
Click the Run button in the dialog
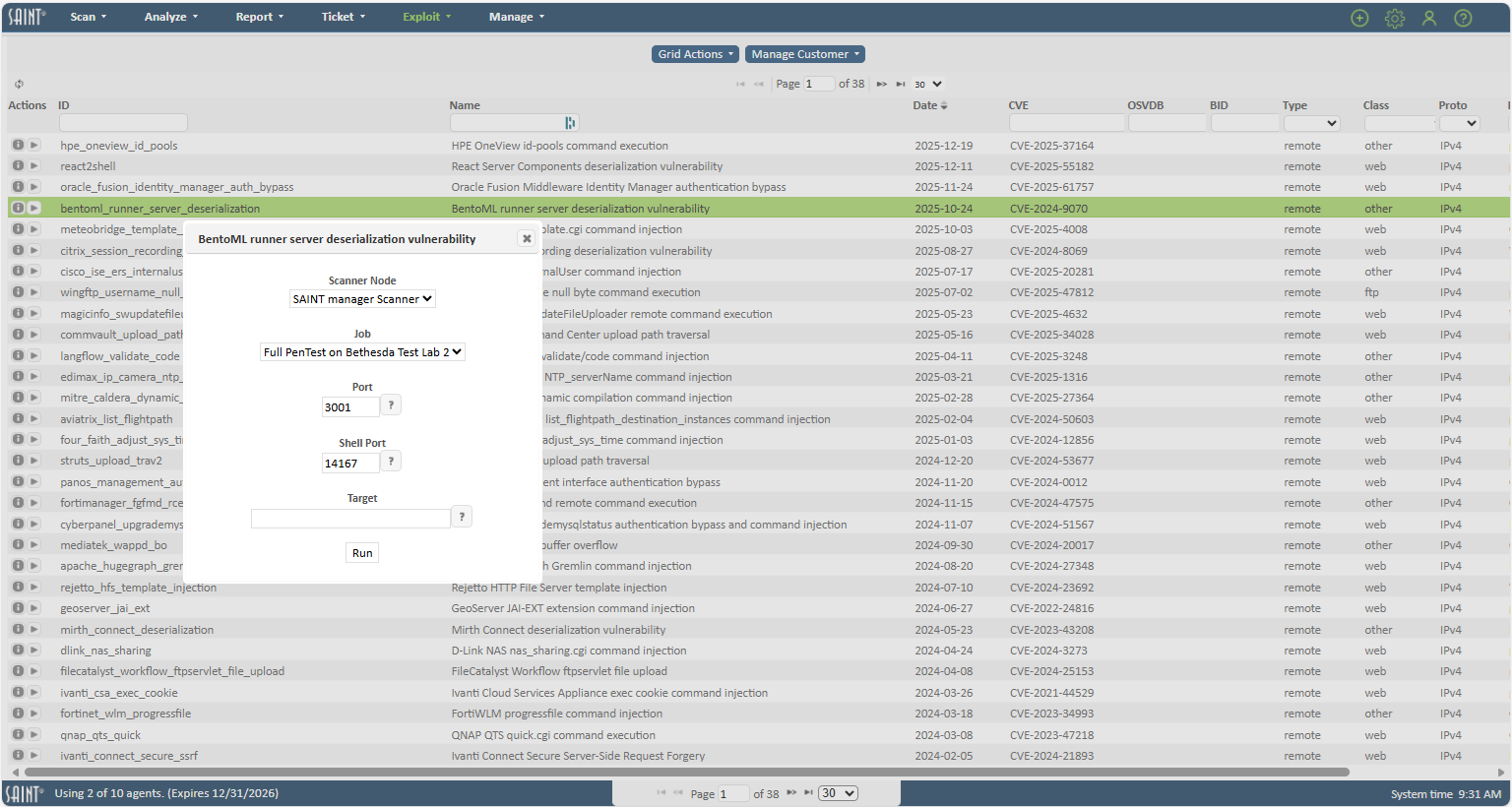(361, 552)
